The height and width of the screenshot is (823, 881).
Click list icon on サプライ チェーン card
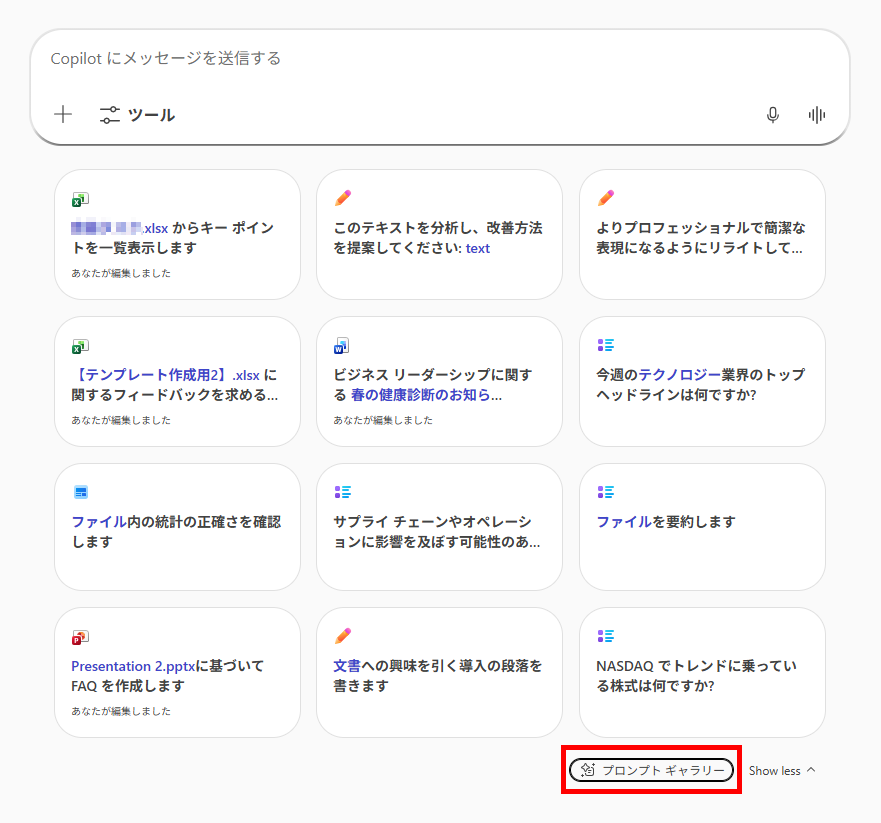pos(343,492)
